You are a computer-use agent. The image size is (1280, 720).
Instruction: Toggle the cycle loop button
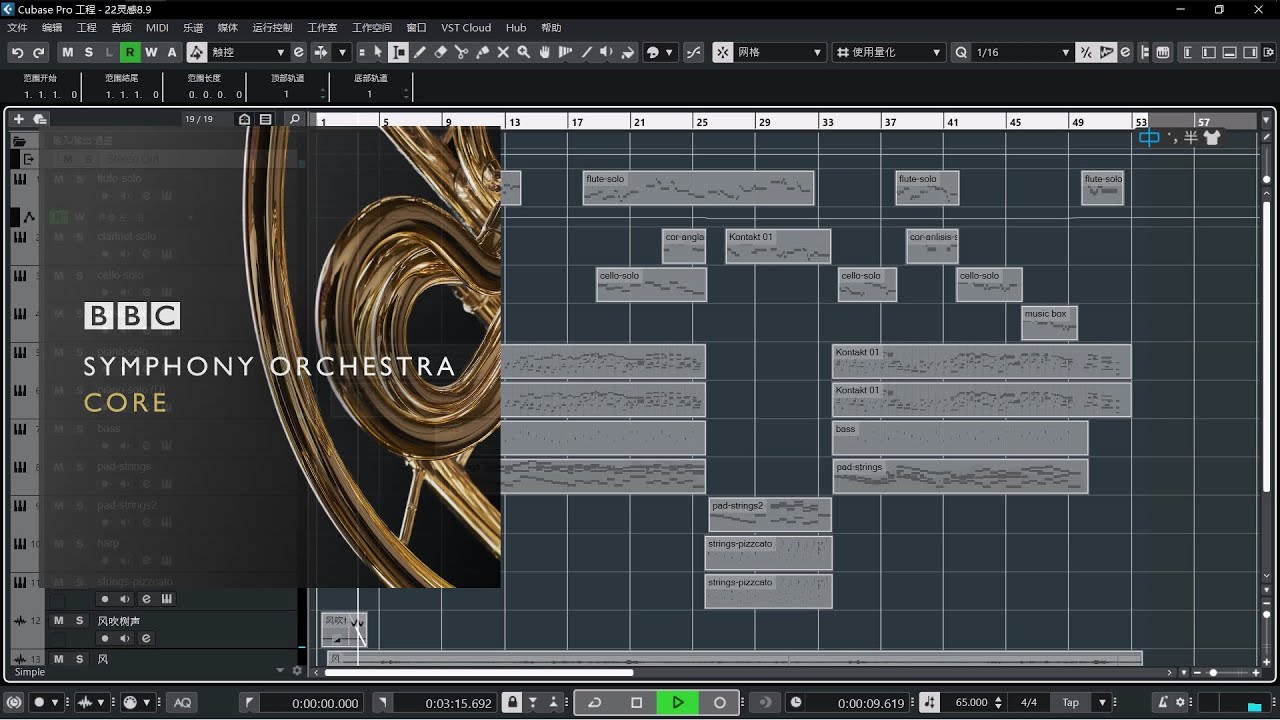point(594,703)
